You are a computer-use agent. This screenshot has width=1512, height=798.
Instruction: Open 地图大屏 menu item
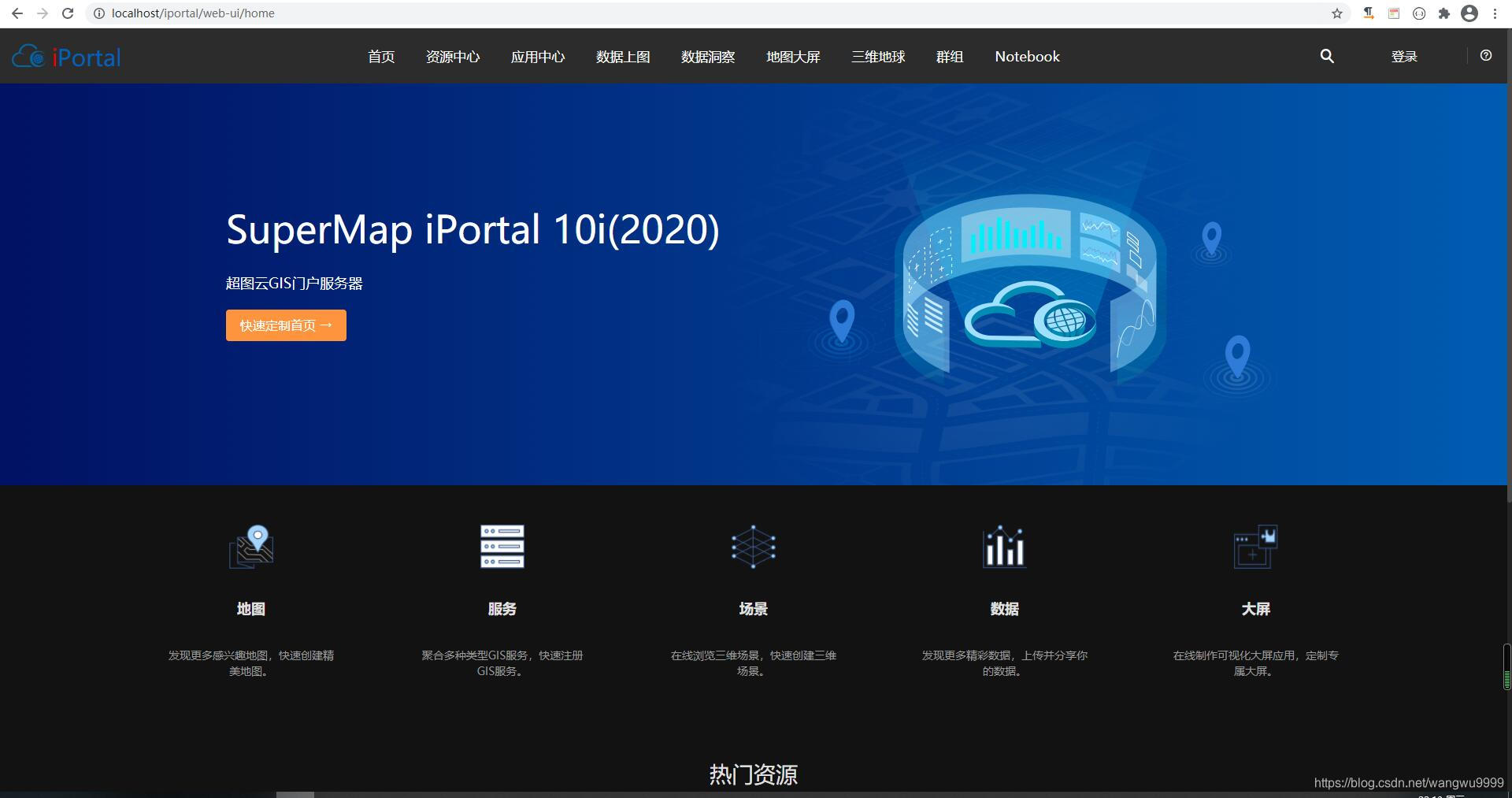click(793, 57)
